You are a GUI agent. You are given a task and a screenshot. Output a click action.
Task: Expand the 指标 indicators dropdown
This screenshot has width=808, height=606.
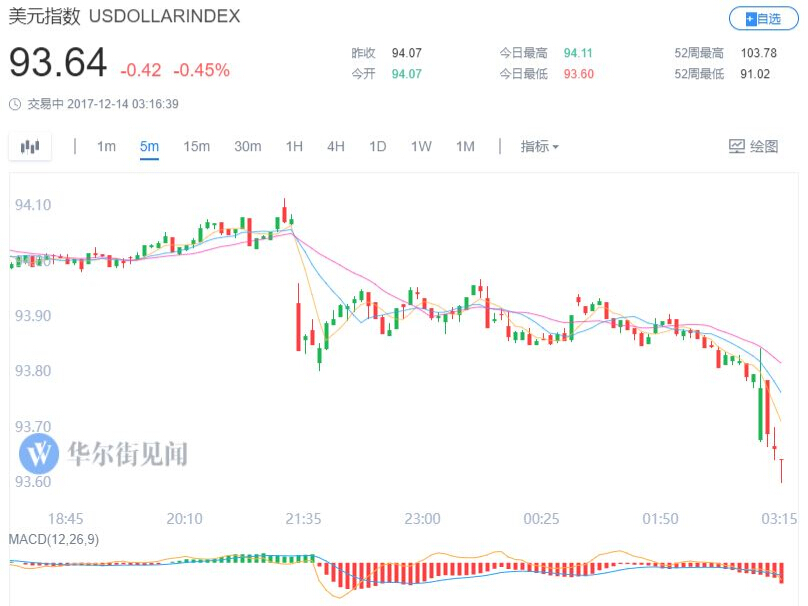[x=539, y=147]
